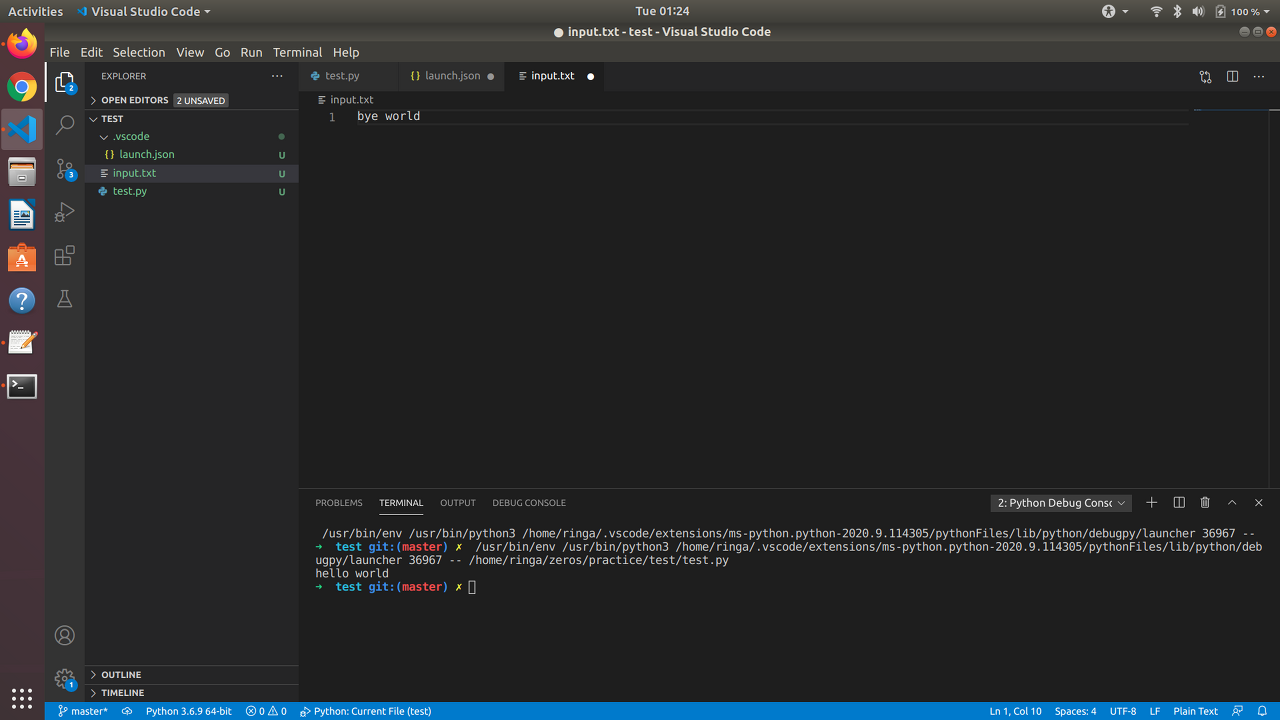Open the Explorer view in activity bar
The image size is (1280, 720).
[65, 82]
